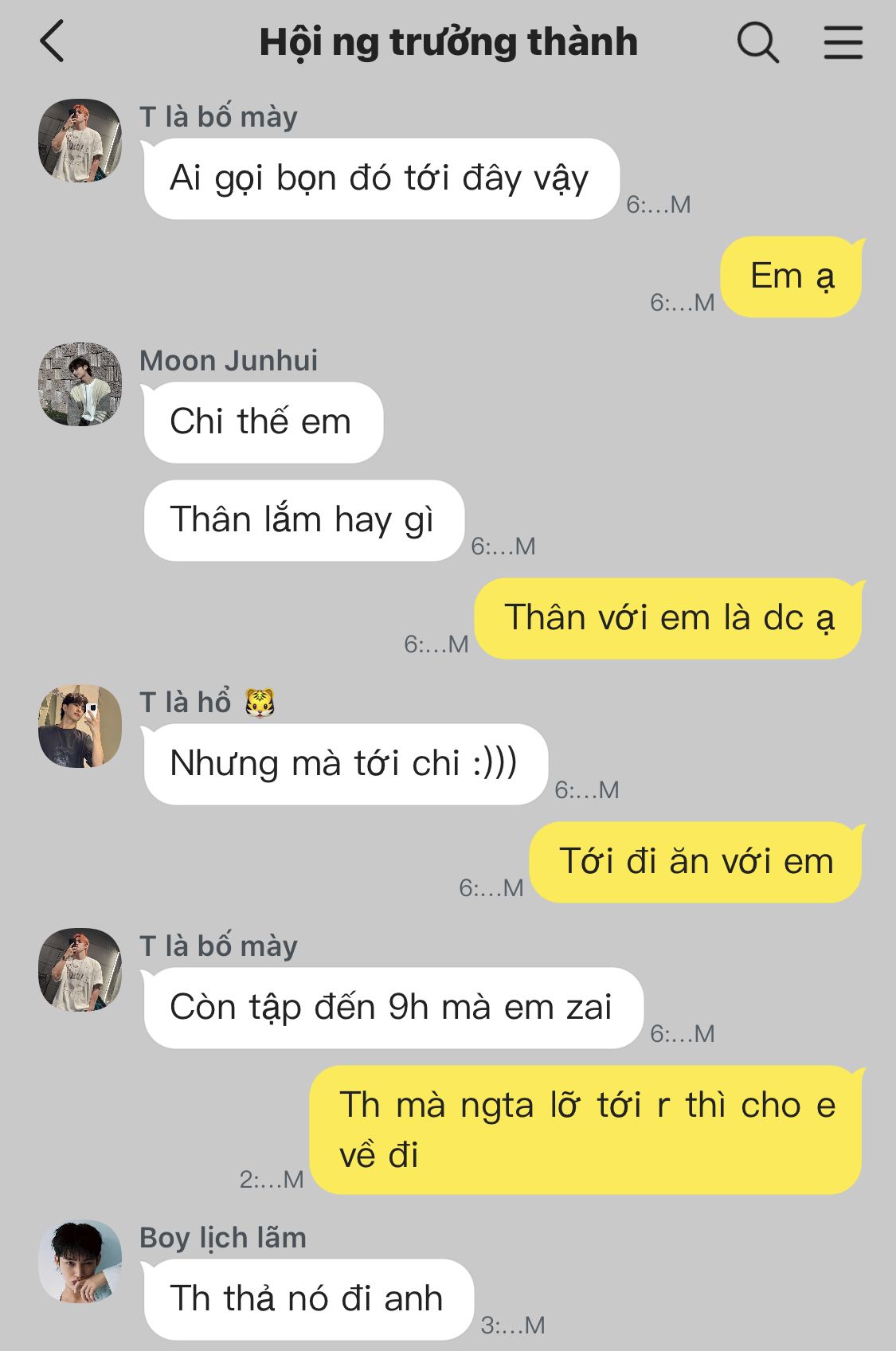Tap yellow bubble 'Tới đi ăn với em'
Screen dimensions: 896x1351
click(696, 862)
